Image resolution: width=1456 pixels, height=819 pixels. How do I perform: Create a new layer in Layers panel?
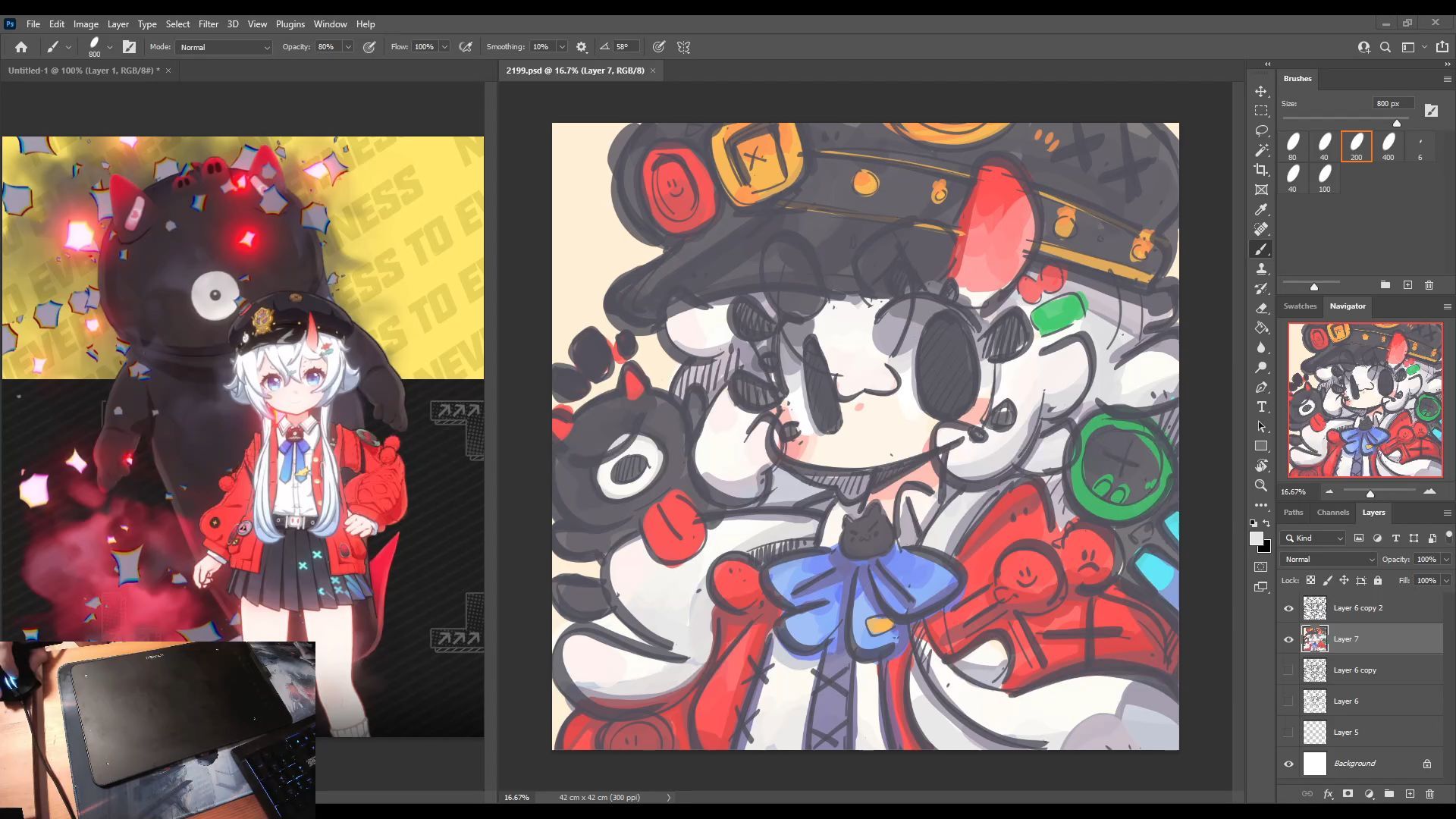pos(1410,794)
